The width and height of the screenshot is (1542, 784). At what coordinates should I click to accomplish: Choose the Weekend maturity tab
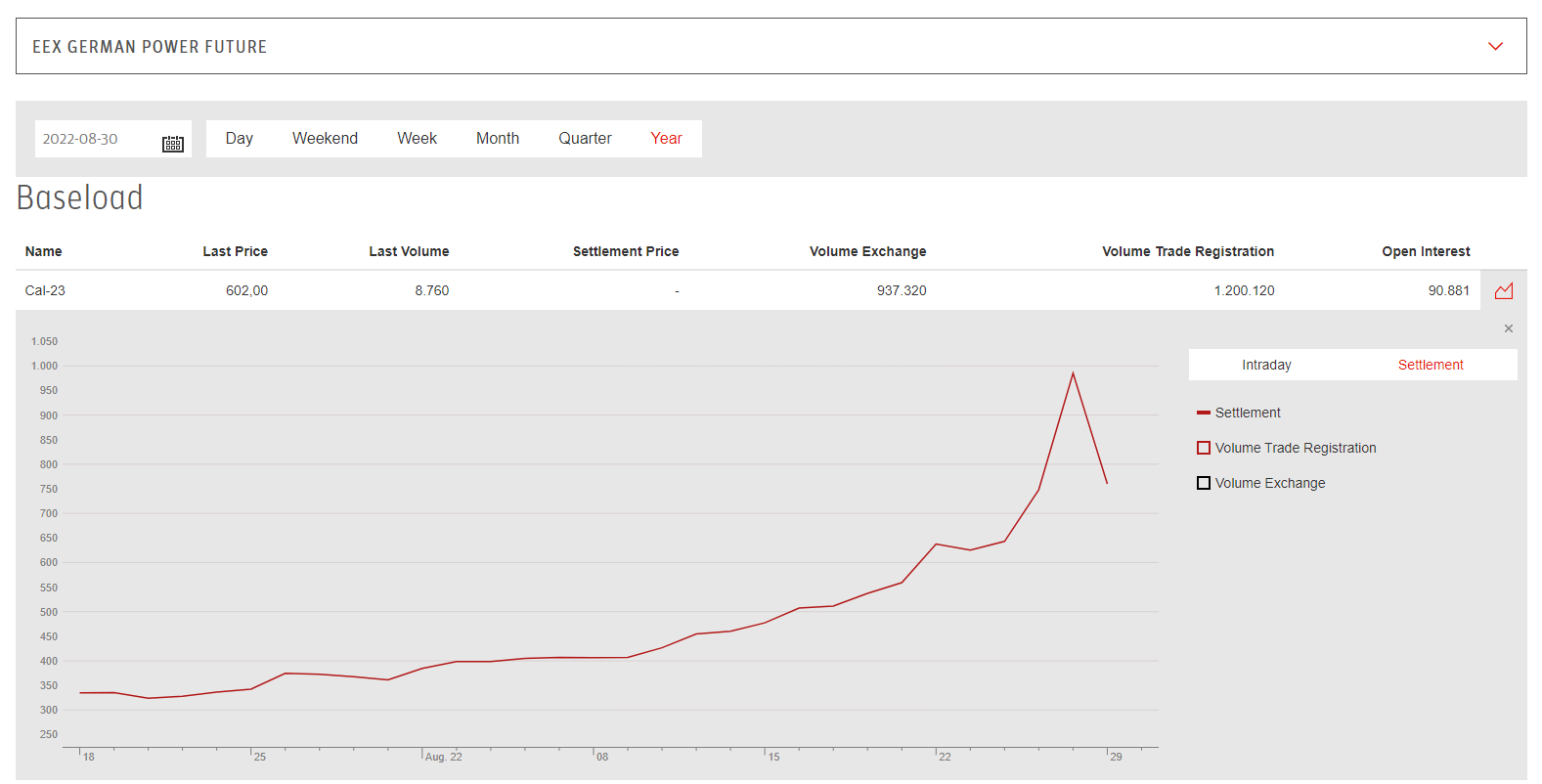coord(325,139)
